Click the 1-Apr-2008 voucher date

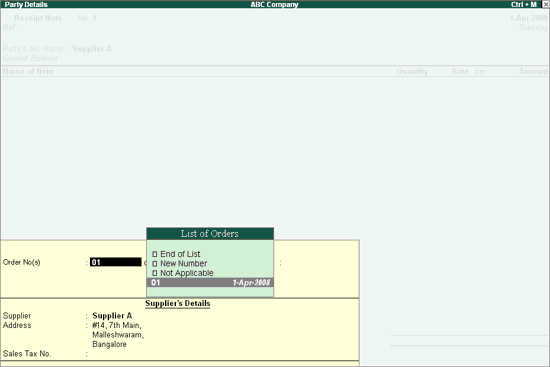pyautogui.click(x=528, y=18)
